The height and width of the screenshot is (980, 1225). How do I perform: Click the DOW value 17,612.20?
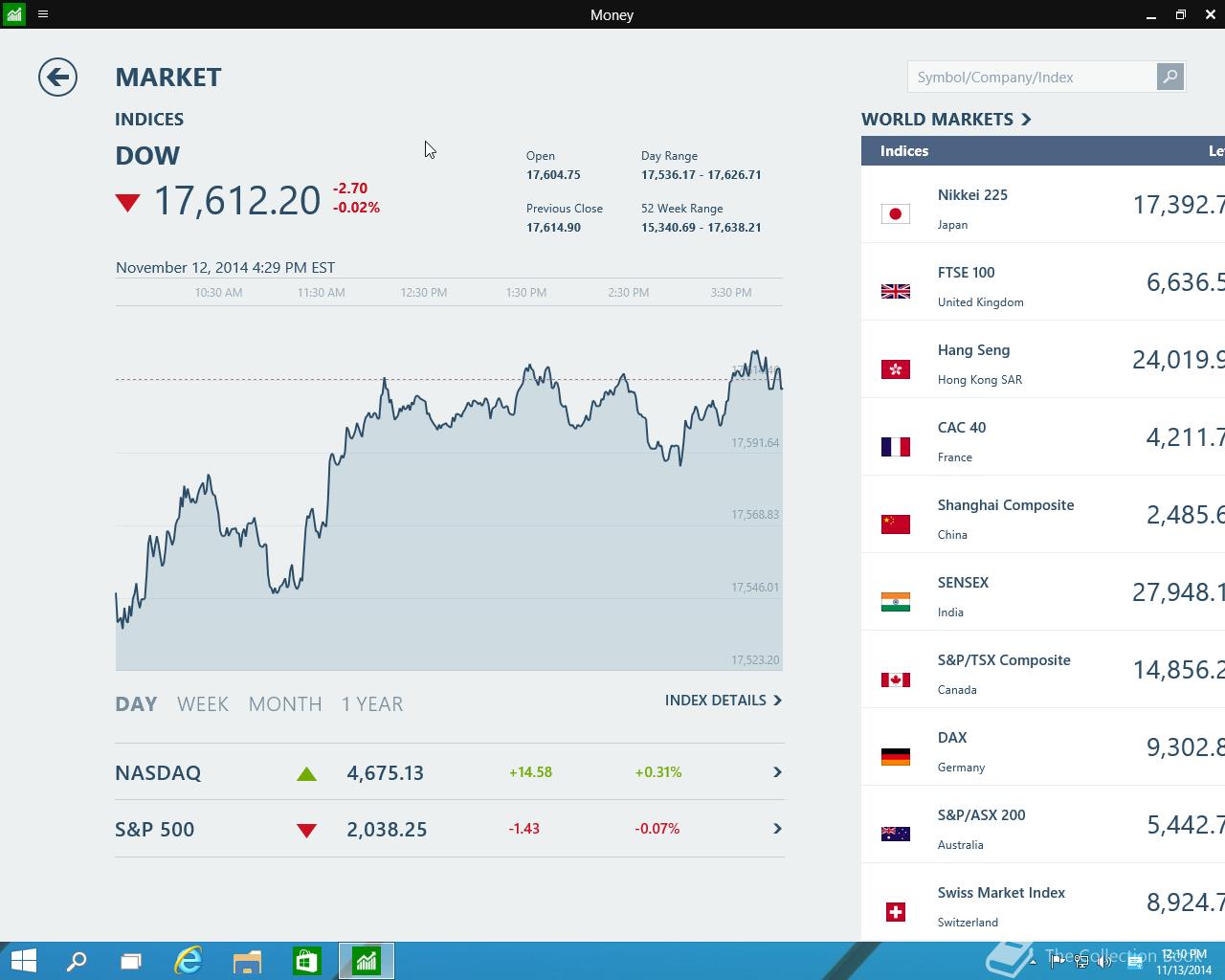[x=236, y=201]
